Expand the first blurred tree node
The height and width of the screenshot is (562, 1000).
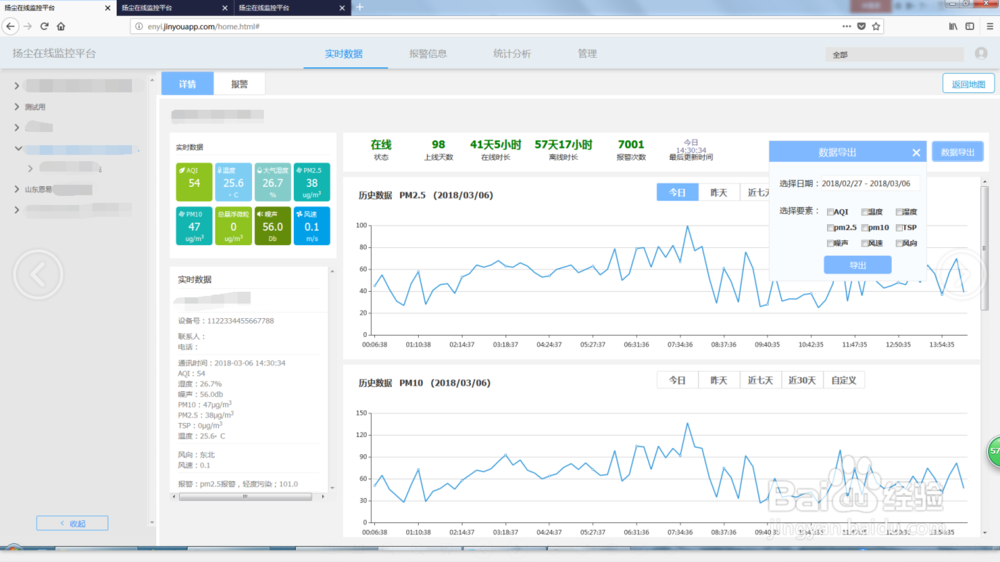(x=17, y=85)
